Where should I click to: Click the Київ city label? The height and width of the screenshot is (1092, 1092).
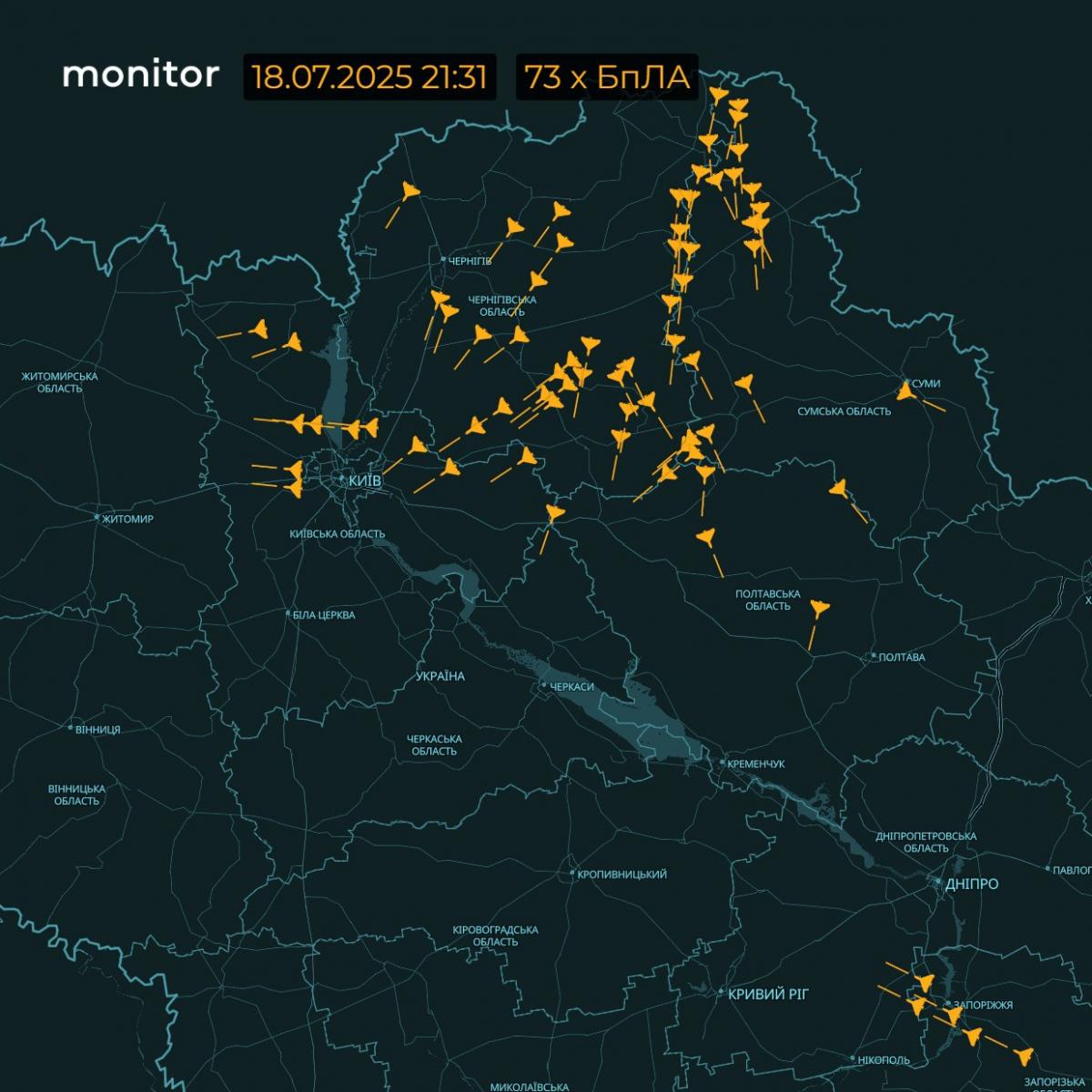point(366,480)
